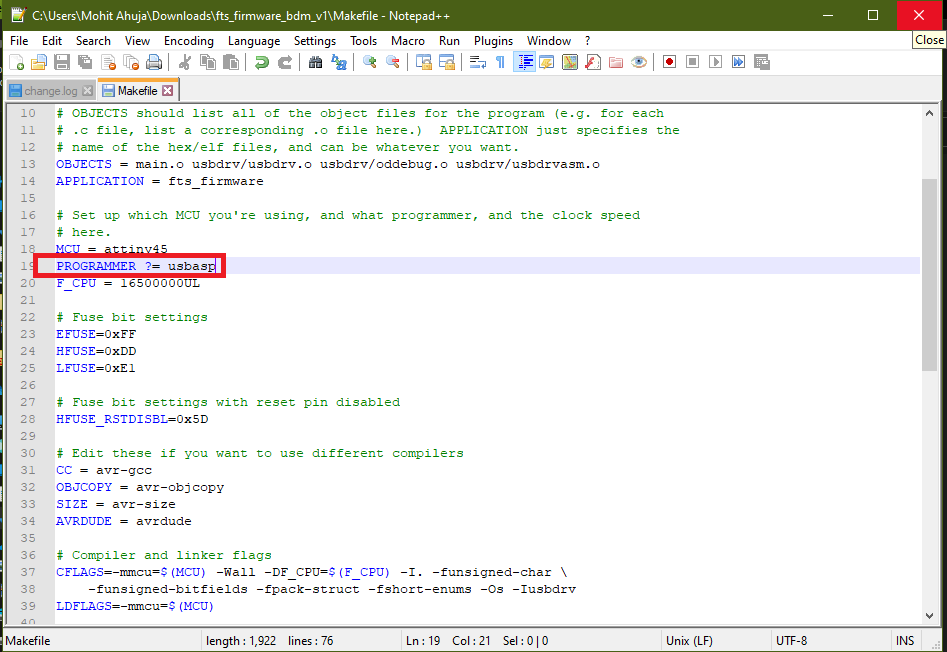Undo the last edit via toolbar

click(262, 62)
